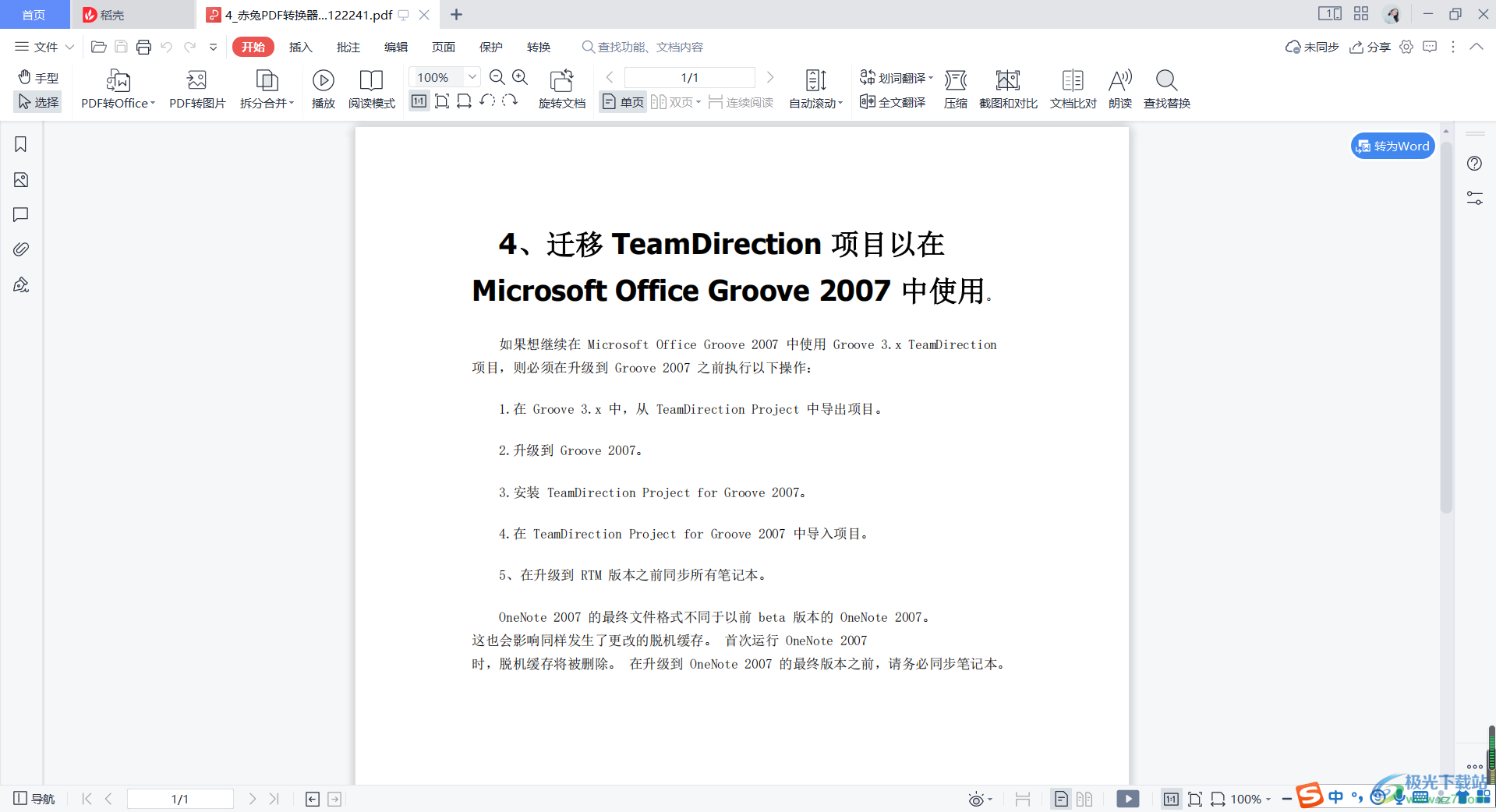
Task: Fit page view icon in toolbar
Action: (x=442, y=101)
